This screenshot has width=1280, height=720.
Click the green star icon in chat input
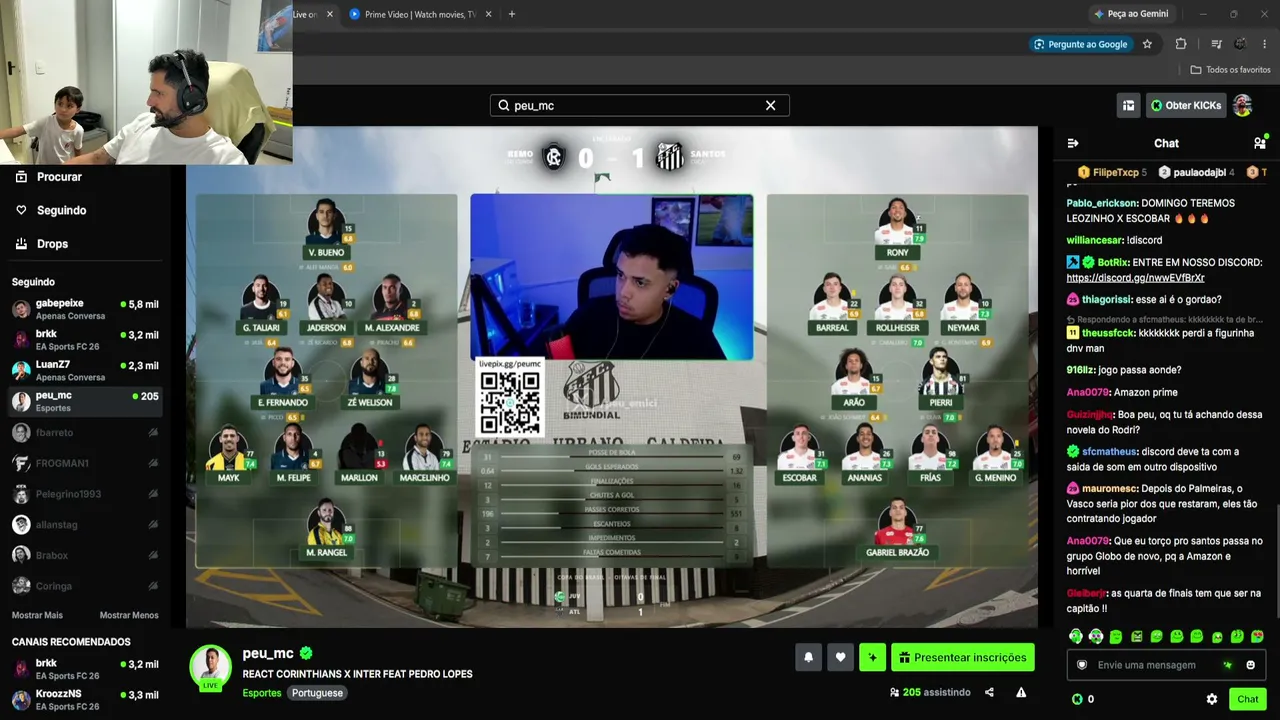[1228, 665]
